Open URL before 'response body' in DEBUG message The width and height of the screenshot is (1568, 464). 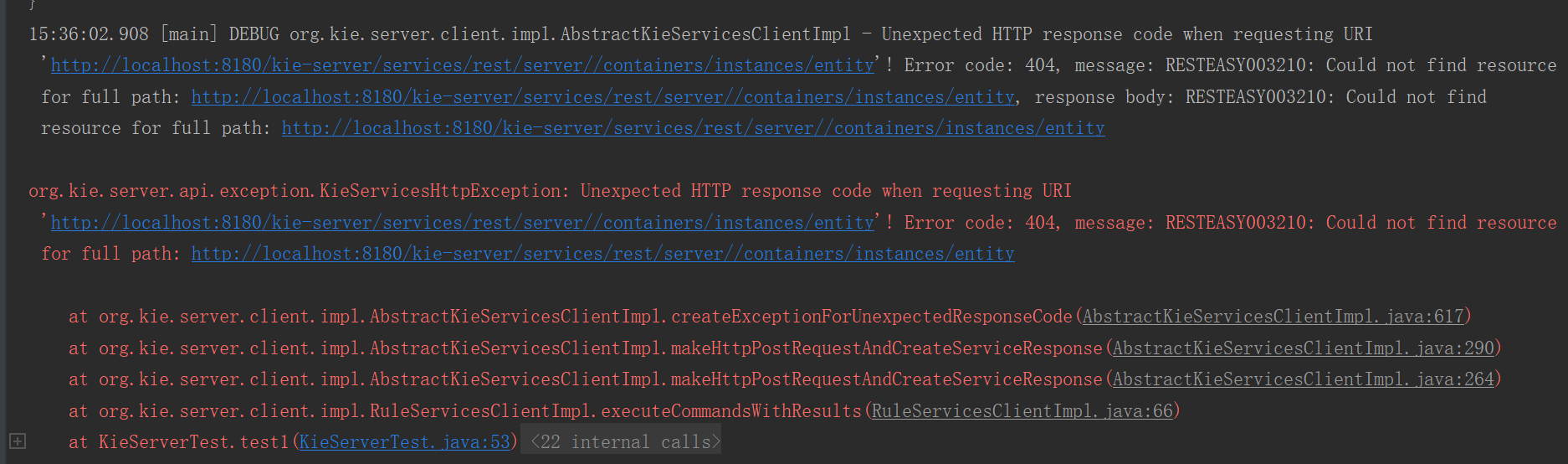[603, 97]
